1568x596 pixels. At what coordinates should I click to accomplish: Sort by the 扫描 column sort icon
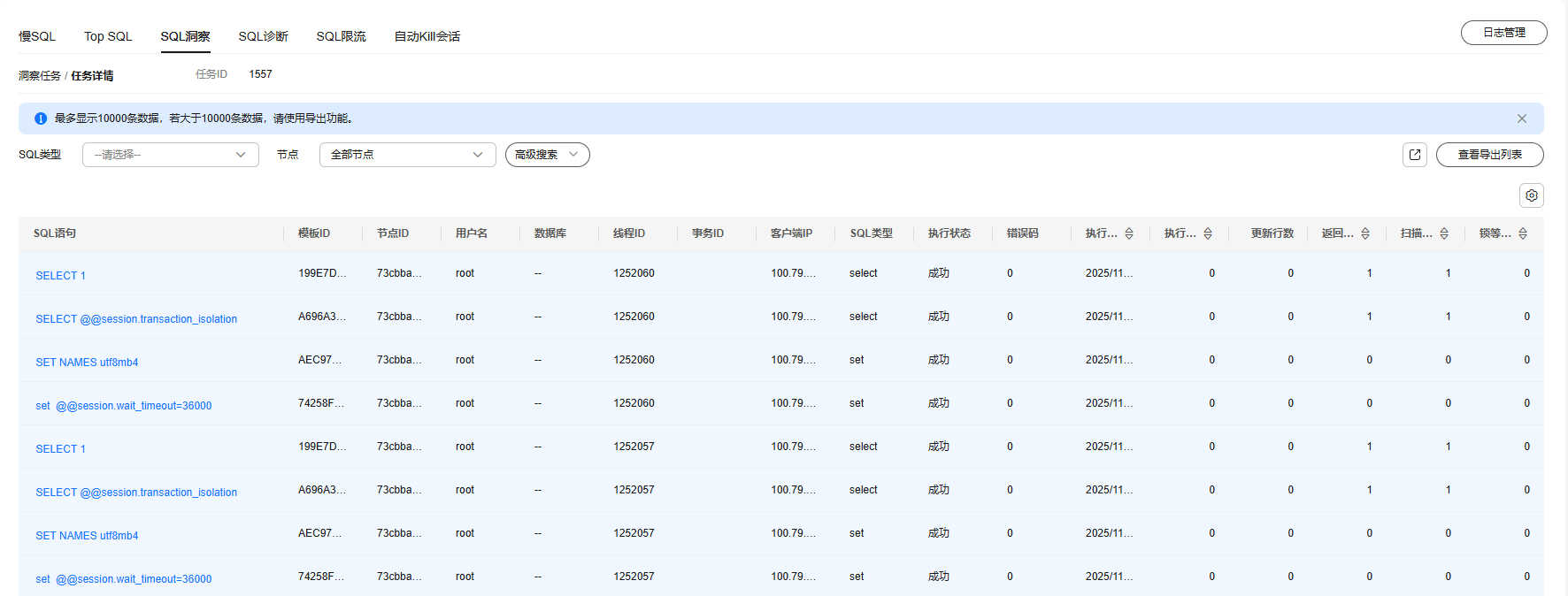(x=1444, y=233)
